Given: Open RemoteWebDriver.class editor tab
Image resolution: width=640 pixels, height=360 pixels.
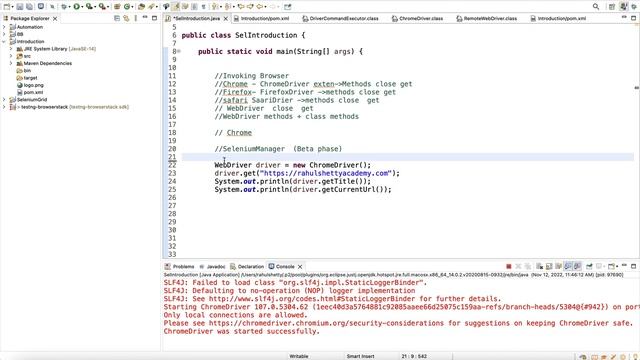Looking at the screenshot, I should tap(487, 18).
